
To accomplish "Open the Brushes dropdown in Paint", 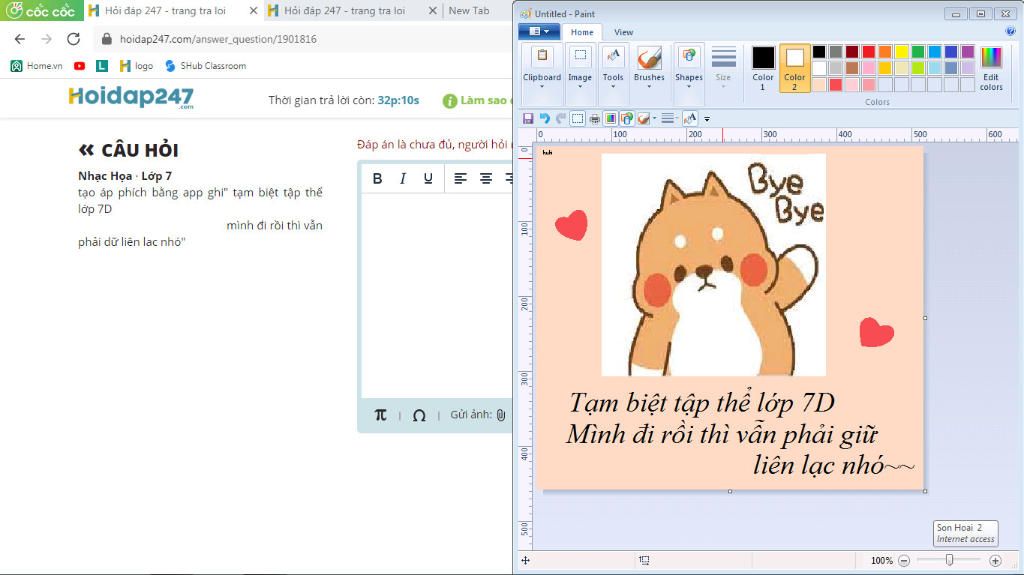I will (649, 68).
